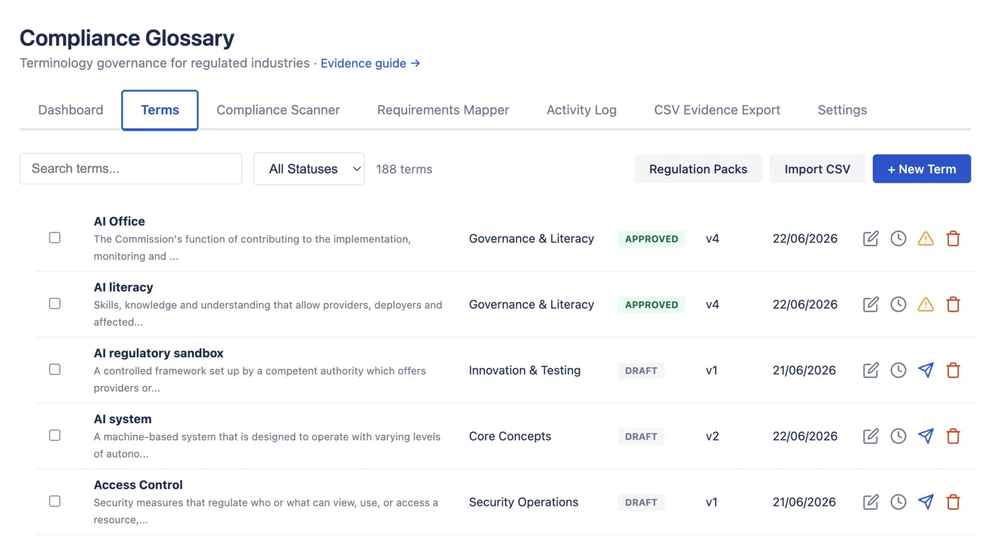The image size is (999, 541).
Task: Submit AI regulatory sandbox for review
Action: [x=926, y=370]
